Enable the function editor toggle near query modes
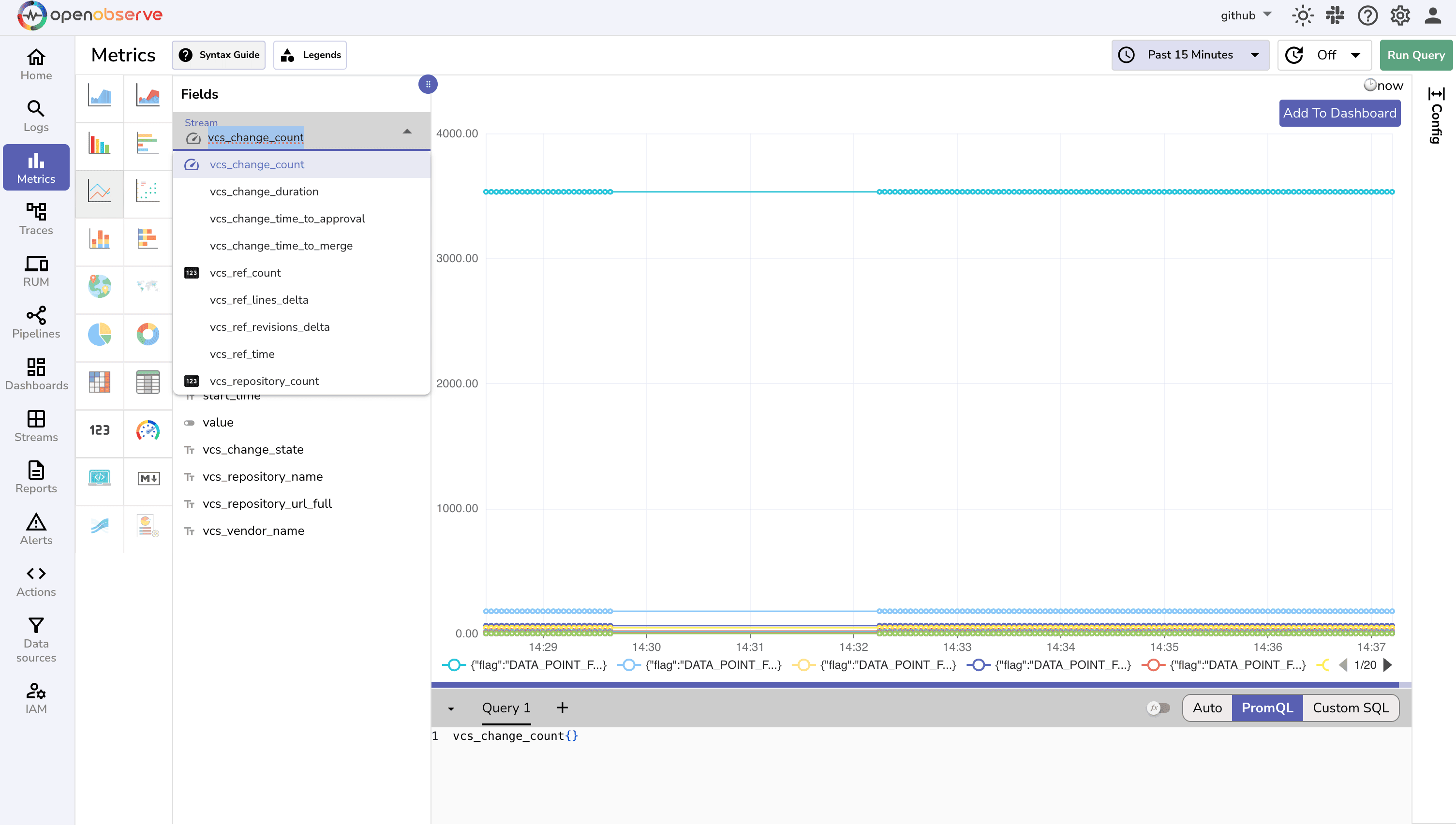The height and width of the screenshot is (825, 1456). 1158,707
